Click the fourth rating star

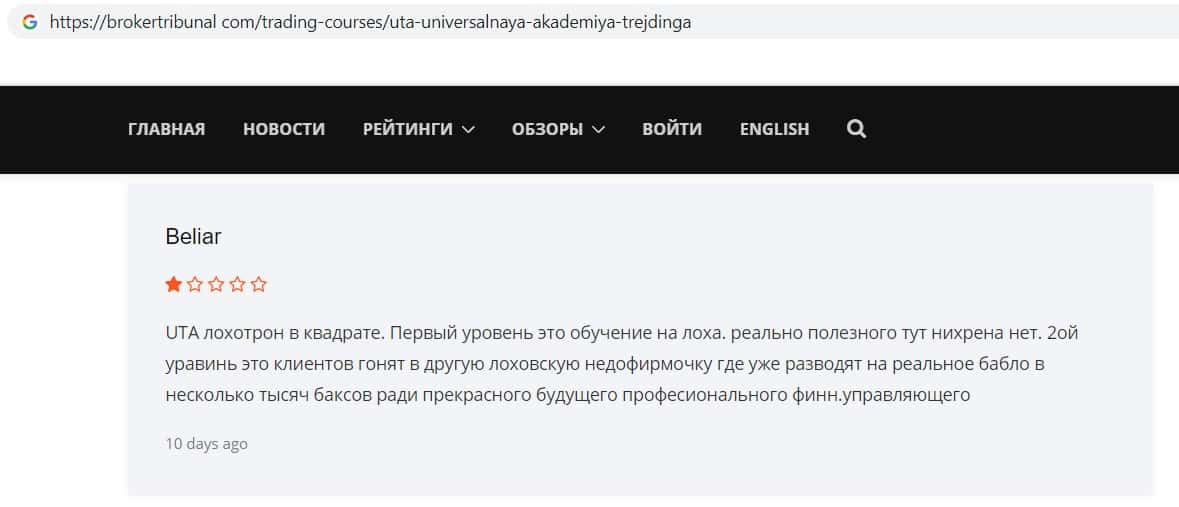(238, 285)
